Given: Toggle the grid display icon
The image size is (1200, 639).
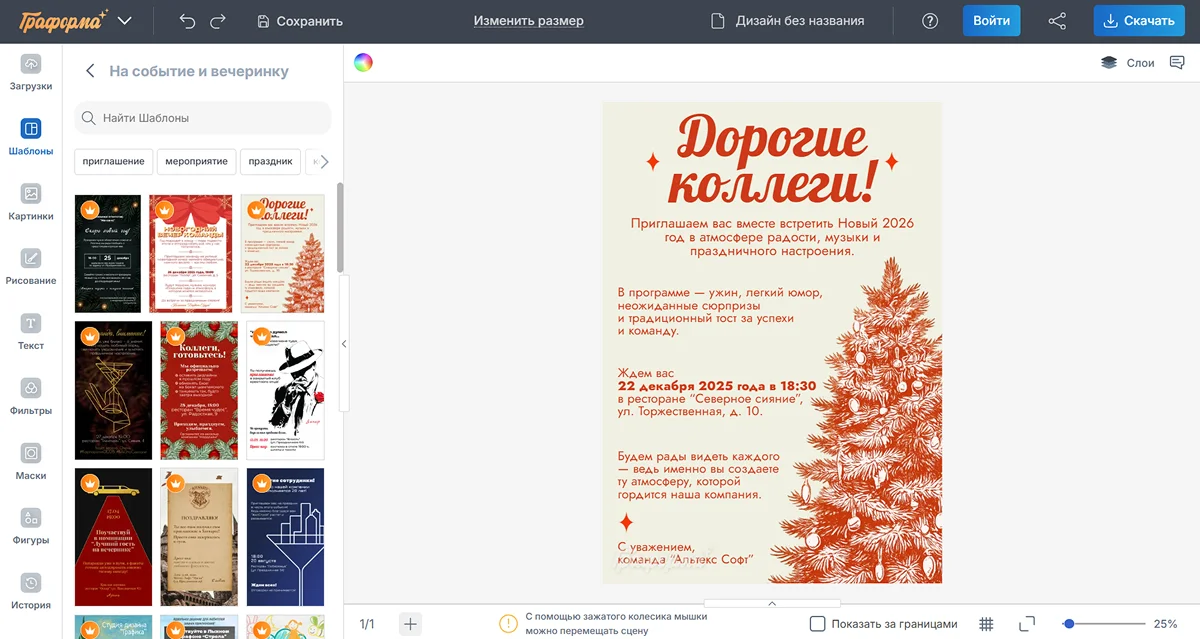Looking at the screenshot, I should 986,624.
